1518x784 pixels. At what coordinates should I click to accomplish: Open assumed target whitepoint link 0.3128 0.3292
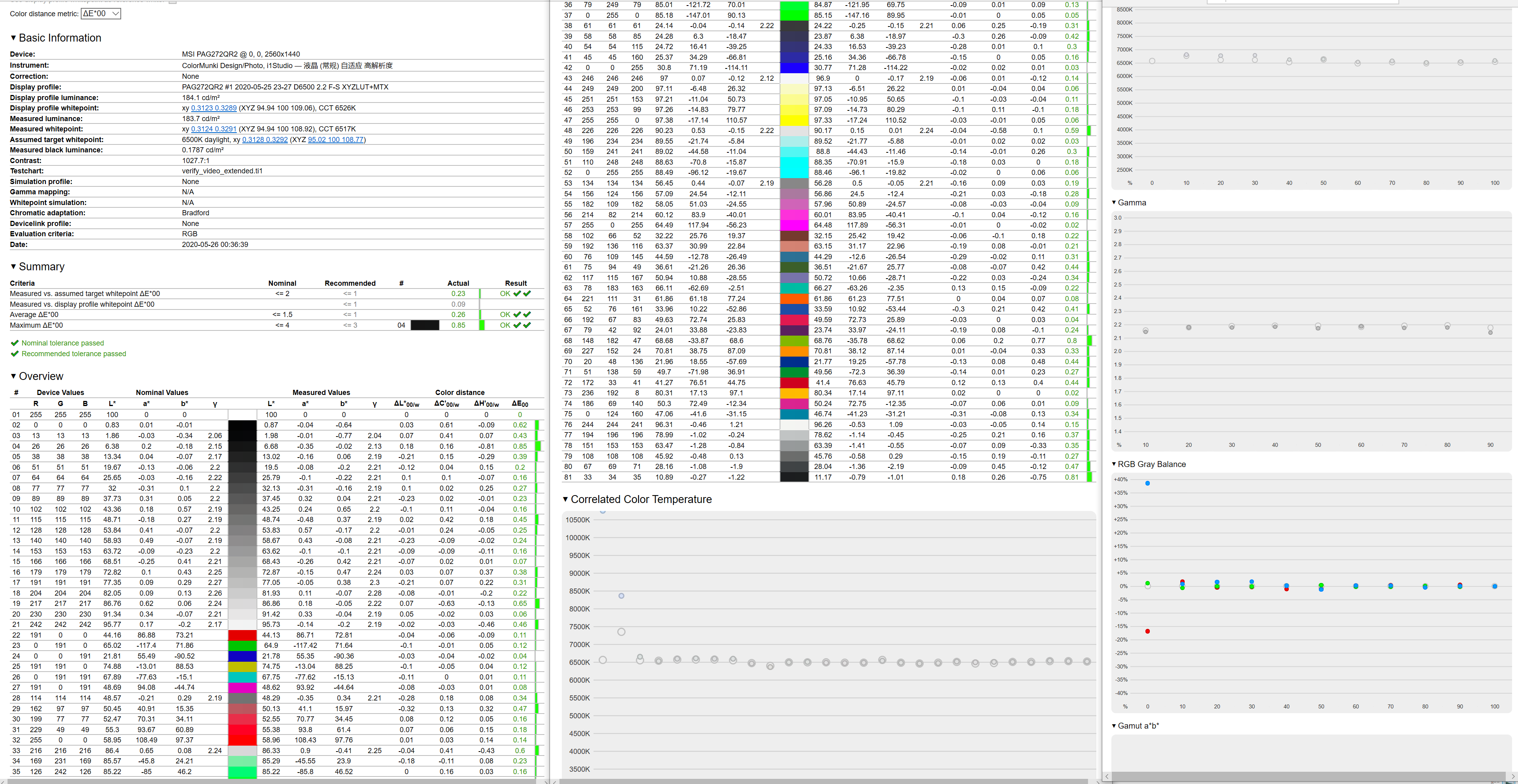point(265,140)
